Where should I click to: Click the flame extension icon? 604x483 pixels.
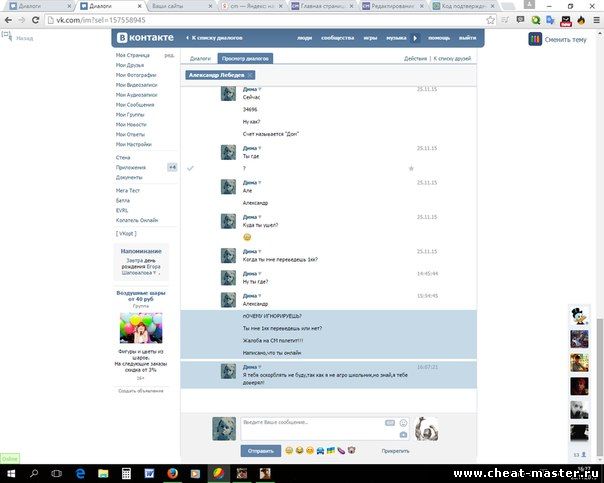click(581, 20)
